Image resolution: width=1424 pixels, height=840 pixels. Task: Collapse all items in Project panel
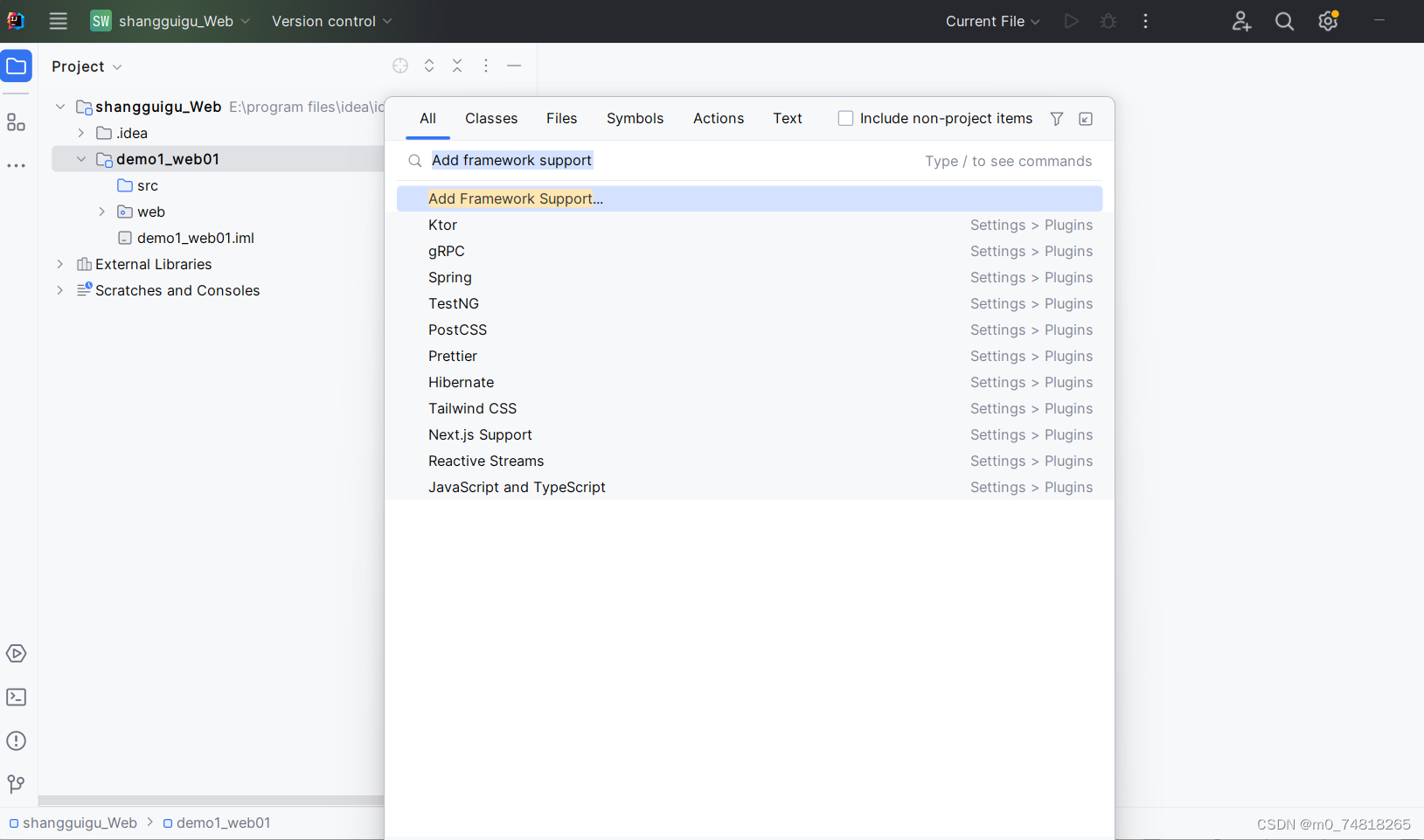tap(457, 66)
